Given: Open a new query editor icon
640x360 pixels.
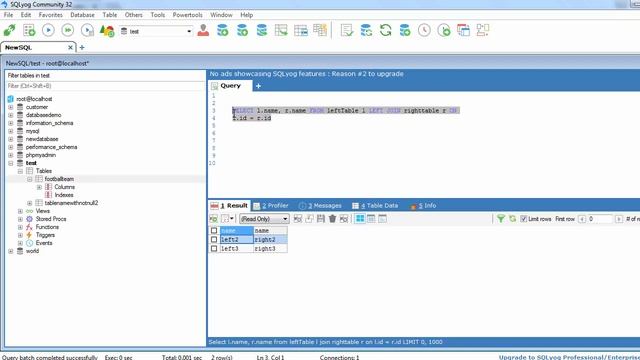Looking at the screenshot, I should coord(29,31).
